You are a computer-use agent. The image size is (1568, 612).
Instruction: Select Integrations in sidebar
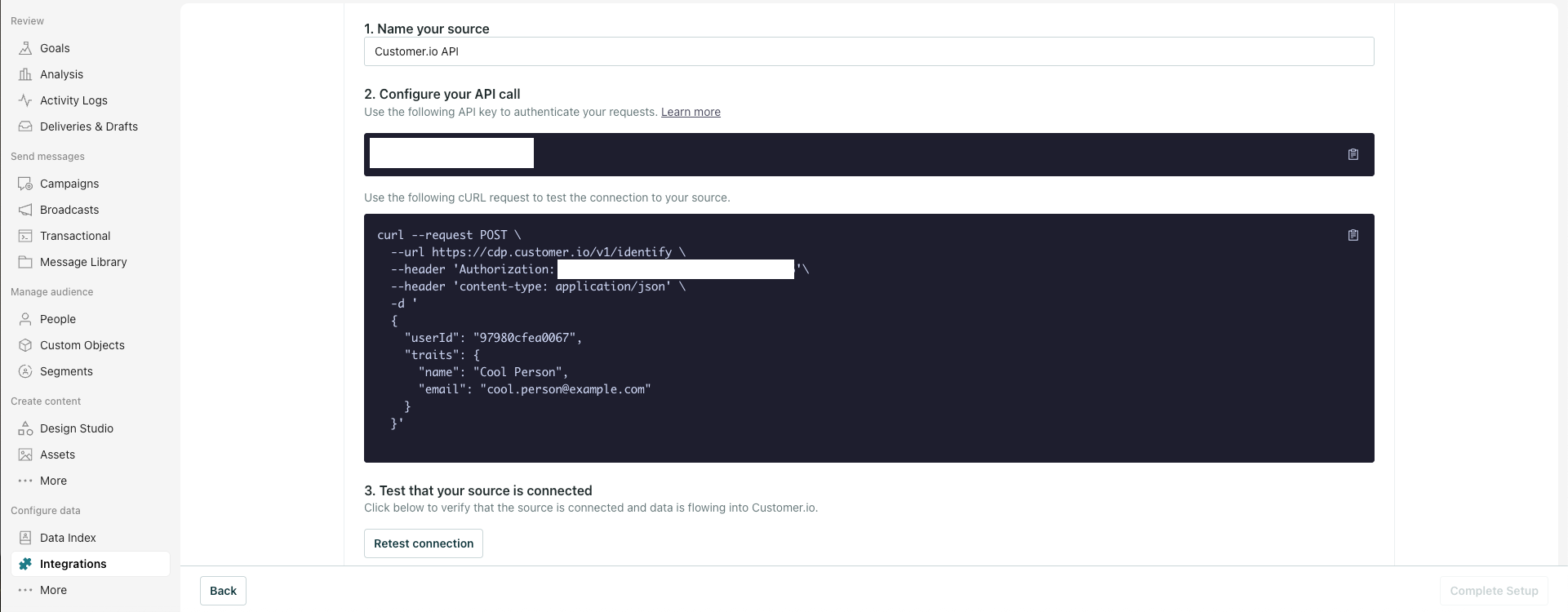coord(90,564)
